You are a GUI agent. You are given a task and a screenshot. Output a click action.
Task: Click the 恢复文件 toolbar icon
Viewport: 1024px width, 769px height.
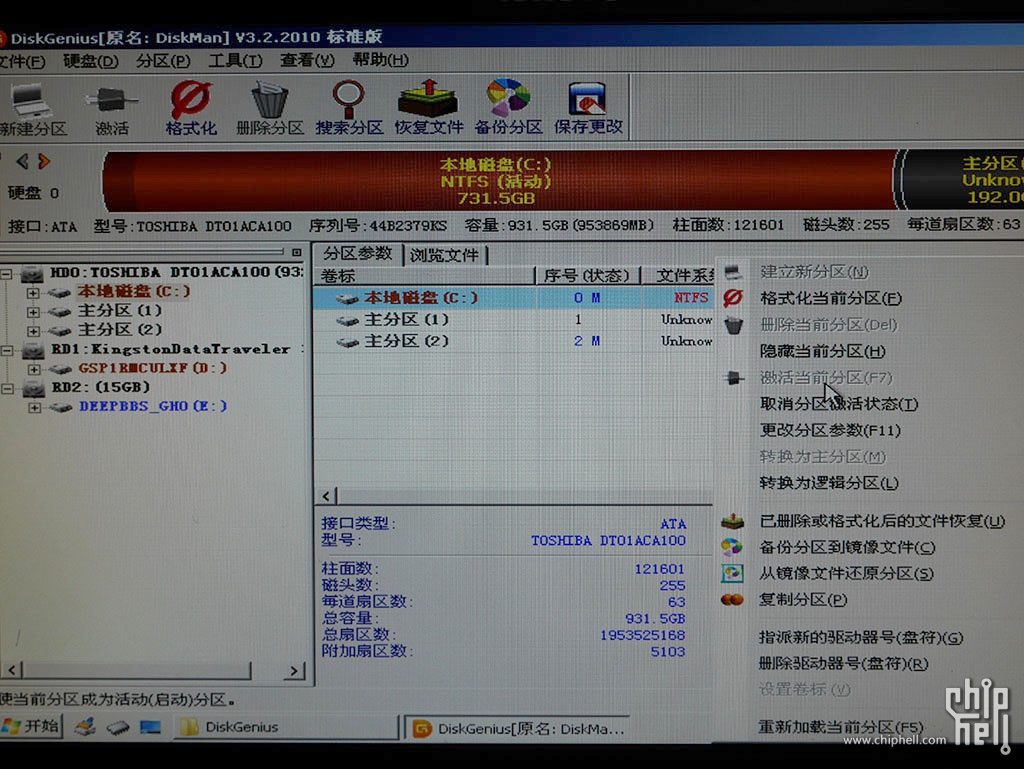point(428,99)
